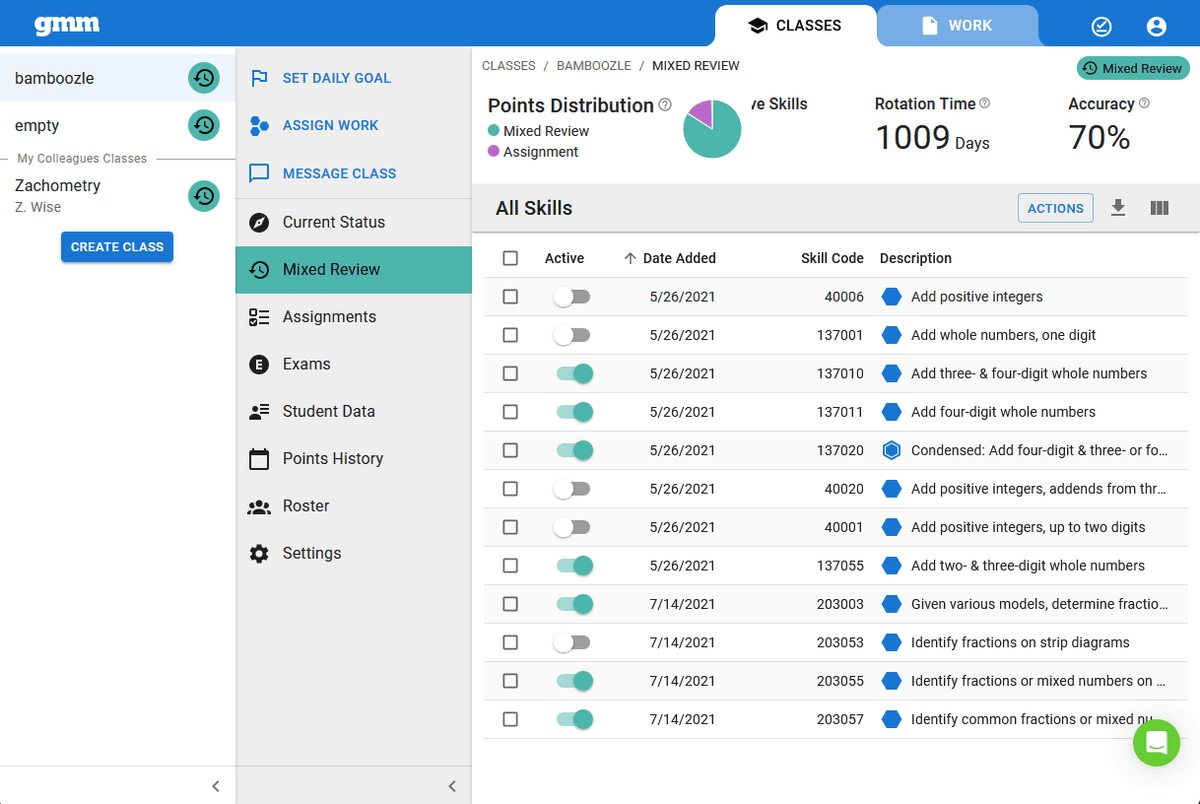Switch to the WORK tab
Screen dimensions: 1200x804
pos(957,25)
